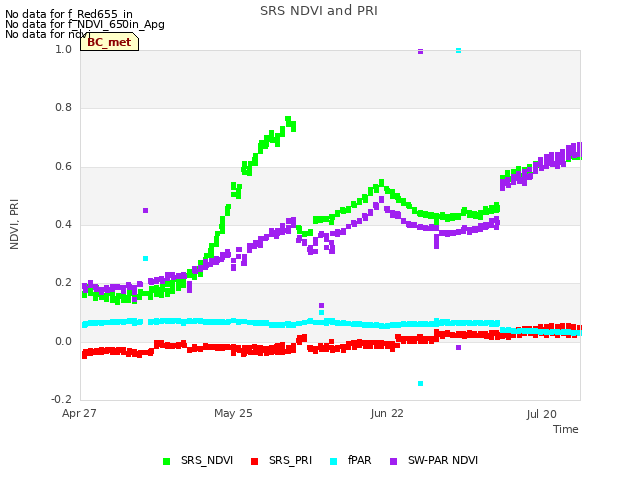The image size is (640, 480).
Task: Click the 'No data for ndvi' message
Action: point(48,34)
